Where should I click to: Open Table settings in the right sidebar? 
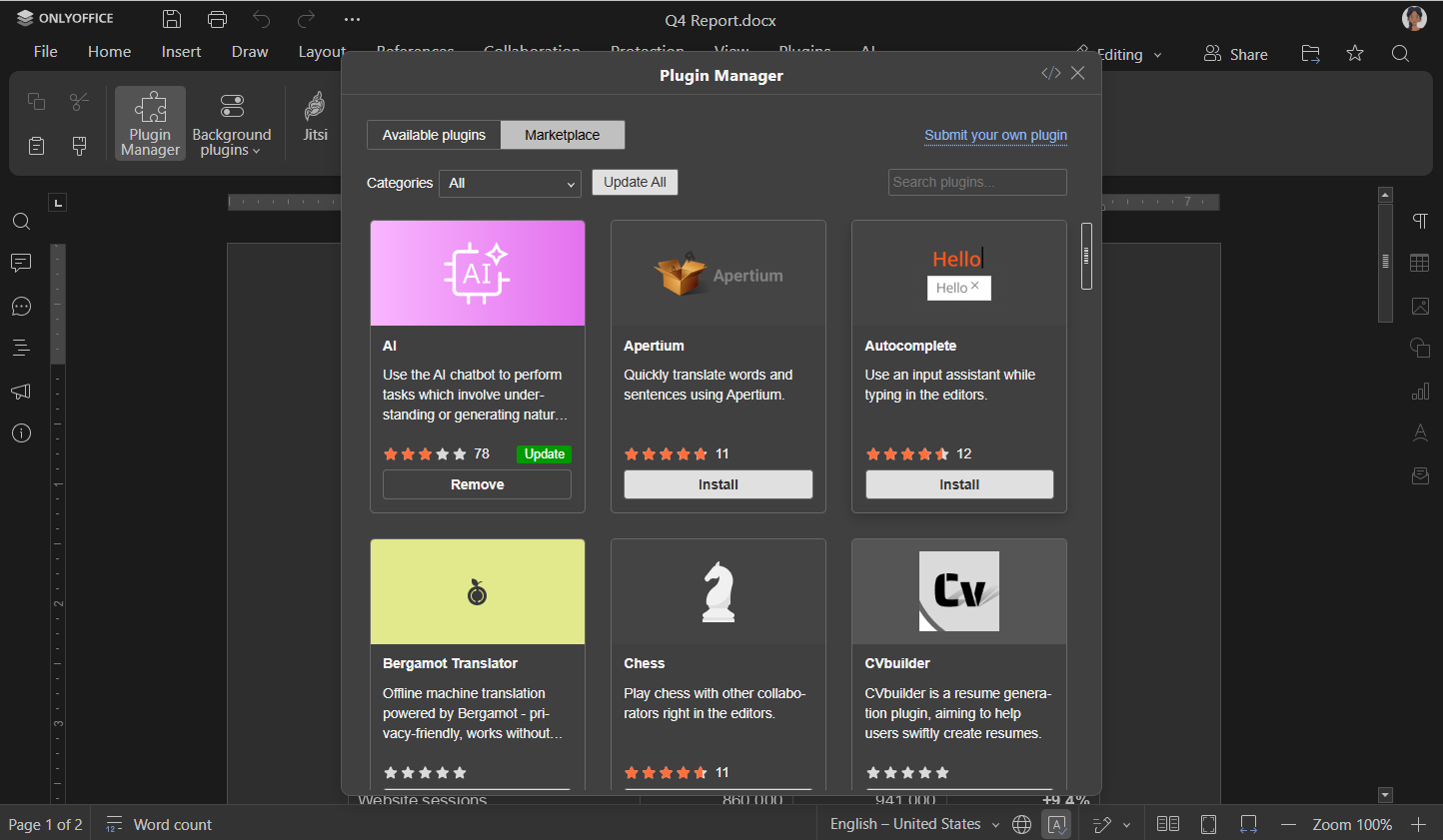pos(1420,263)
